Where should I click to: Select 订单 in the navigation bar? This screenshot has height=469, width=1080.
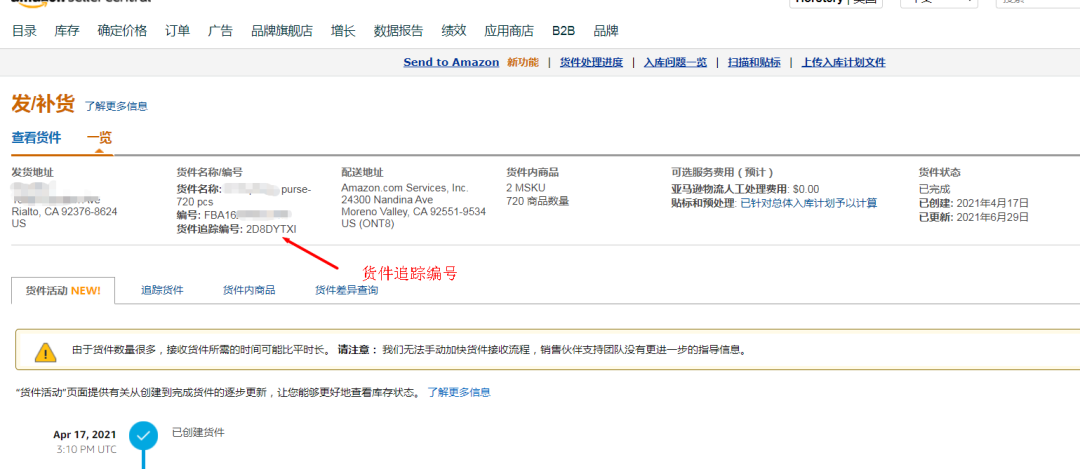click(x=177, y=31)
